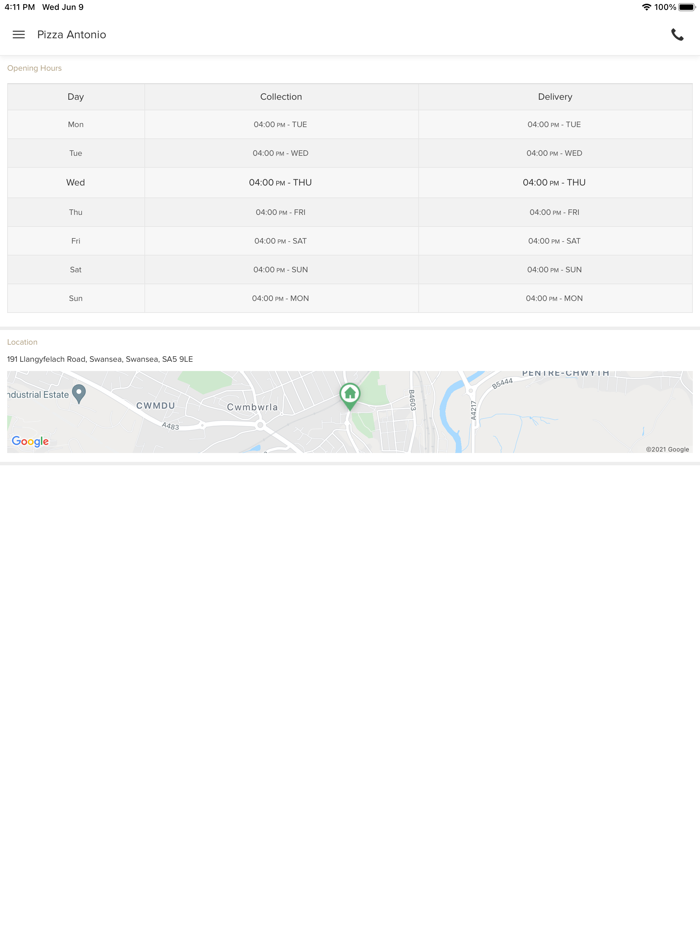Tap the Wi-Fi status icon

click(x=646, y=7)
